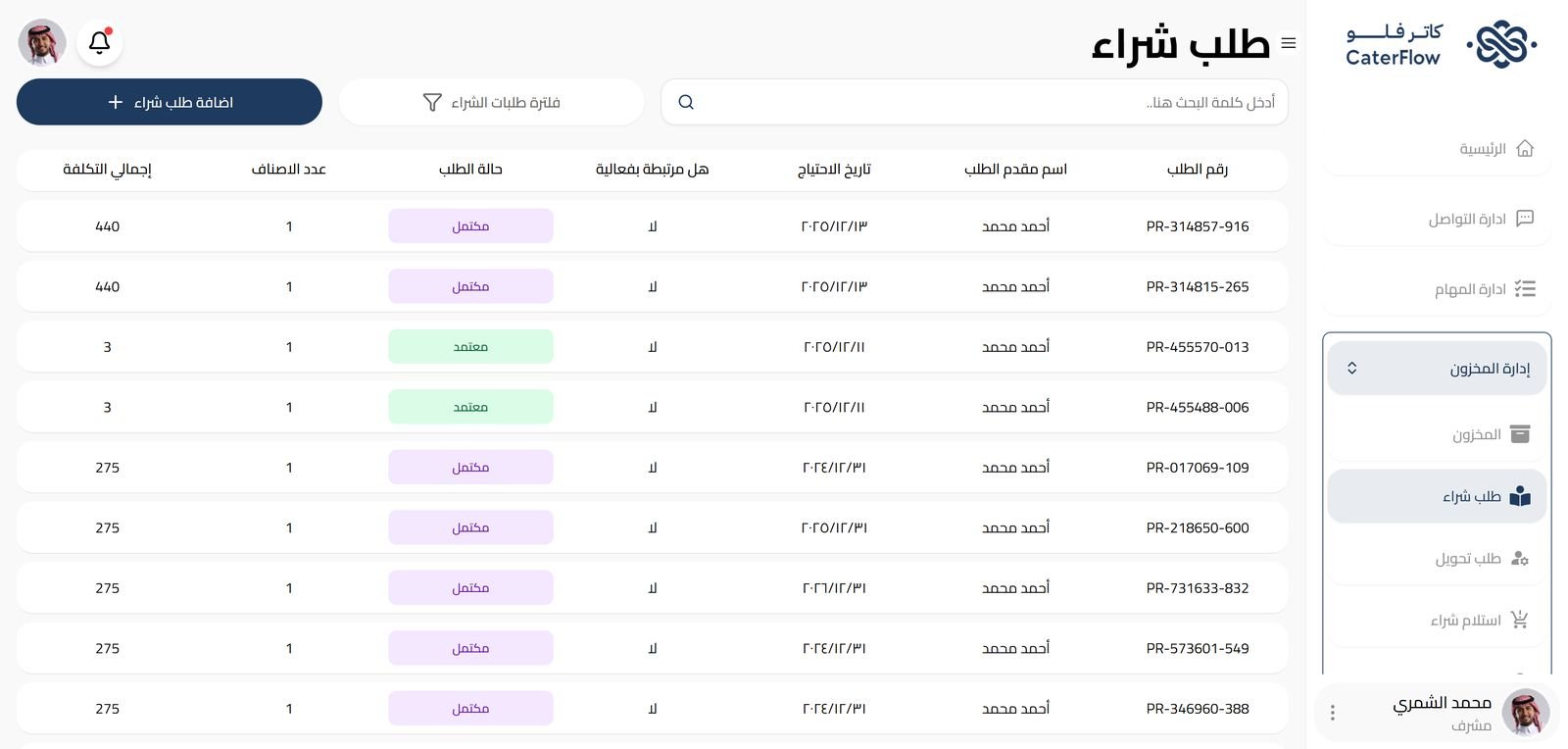Screen dimensions: 1568x749
Task: Toggle the hamburger menu beside the page title
Action: 1289,43
